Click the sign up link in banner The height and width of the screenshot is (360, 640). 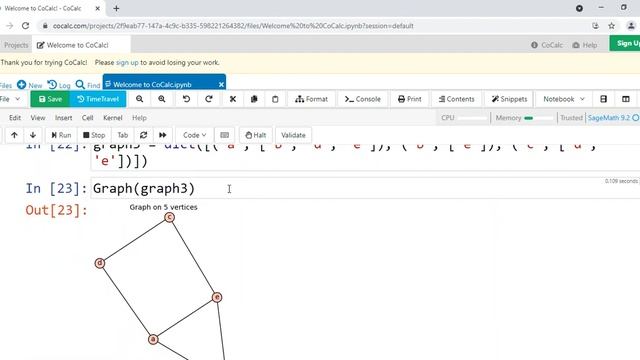tap(127, 62)
